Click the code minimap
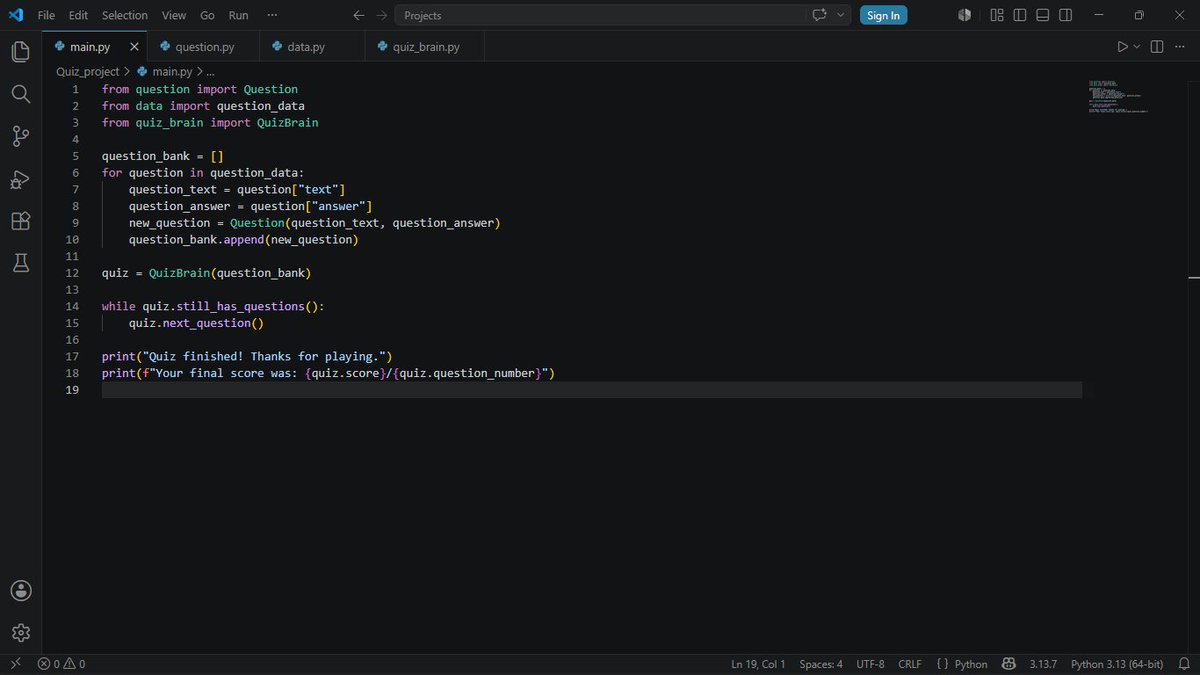The width and height of the screenshot is (1200, 675). coord(1118,97)
